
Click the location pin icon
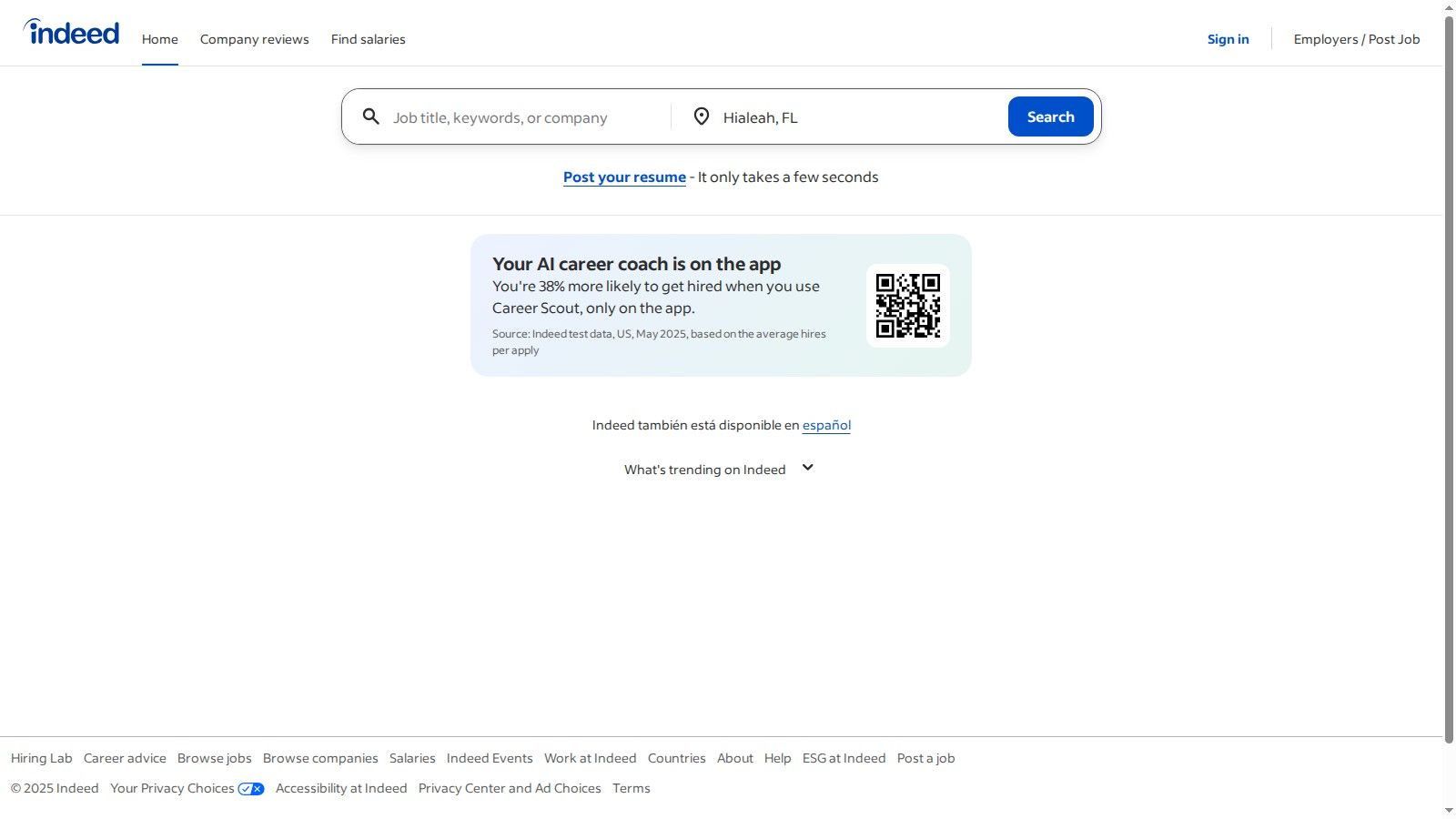tap(701, 116)
